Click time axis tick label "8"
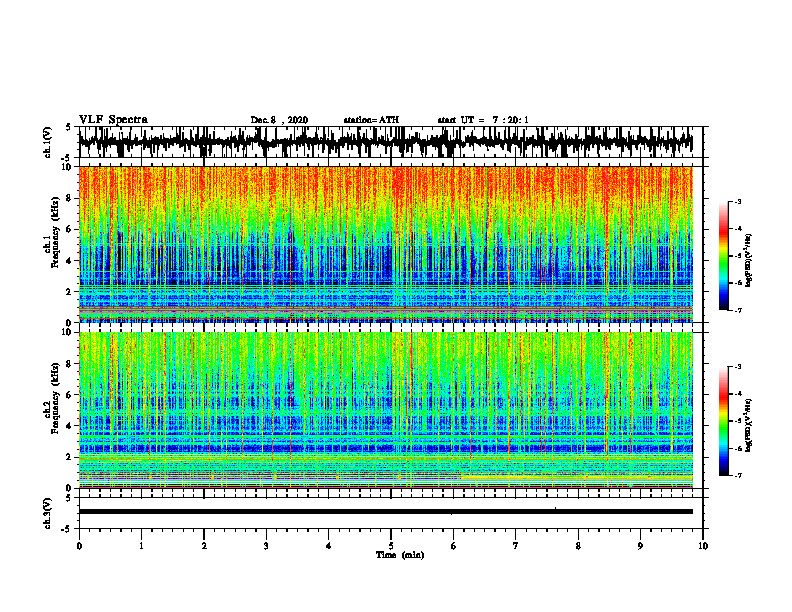This screenshot has width=792, height=612. pos(578,546)
